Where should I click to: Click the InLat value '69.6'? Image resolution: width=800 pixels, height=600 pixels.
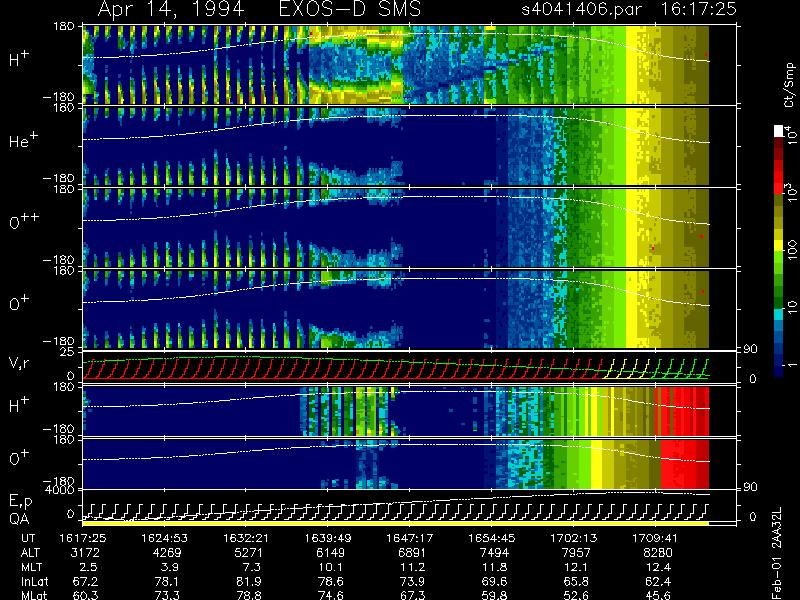494,582
